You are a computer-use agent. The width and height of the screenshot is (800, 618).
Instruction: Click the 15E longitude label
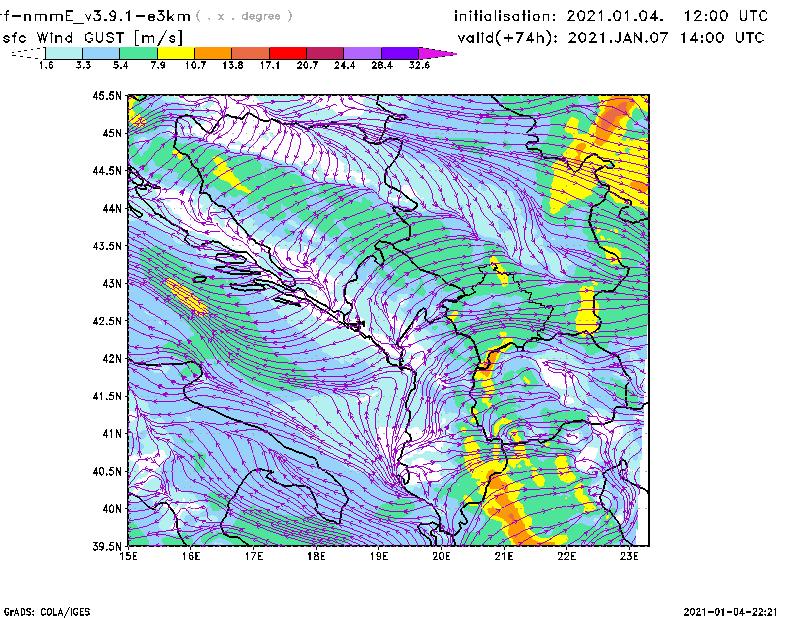coord(128,556)
